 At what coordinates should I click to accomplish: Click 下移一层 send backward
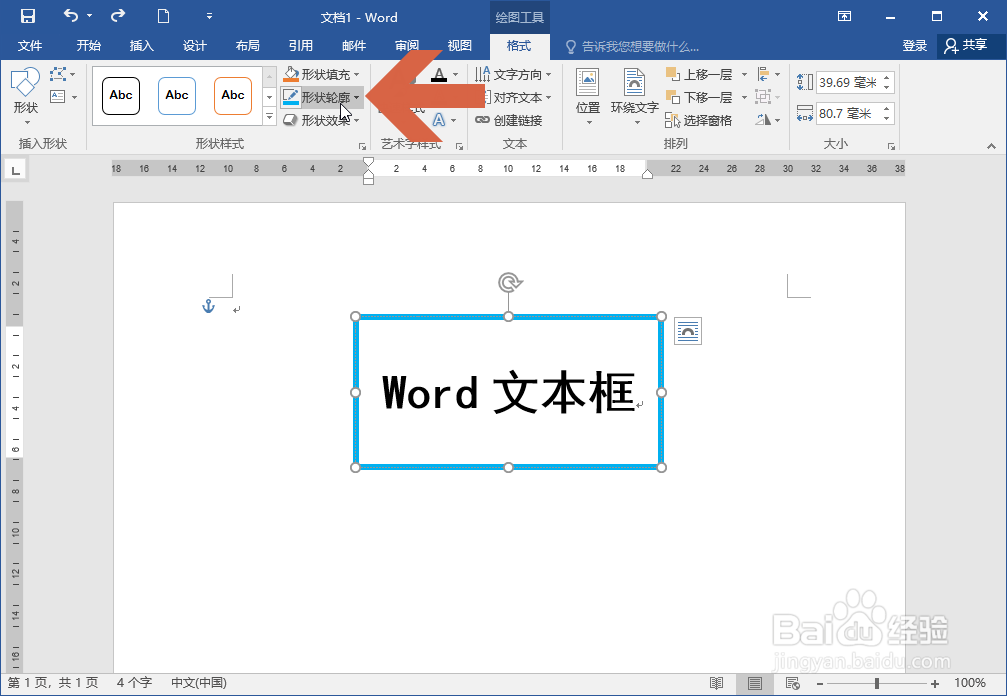[699, 98]
